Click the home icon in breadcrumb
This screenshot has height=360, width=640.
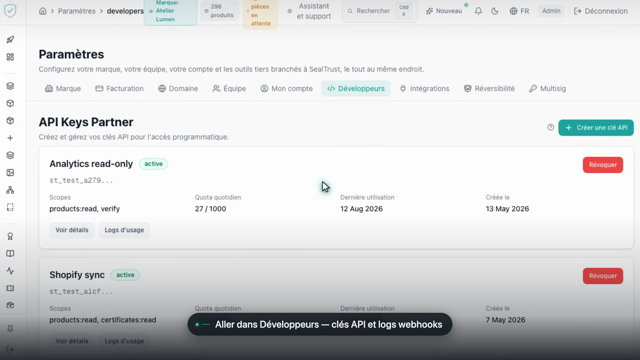[42, 11]
